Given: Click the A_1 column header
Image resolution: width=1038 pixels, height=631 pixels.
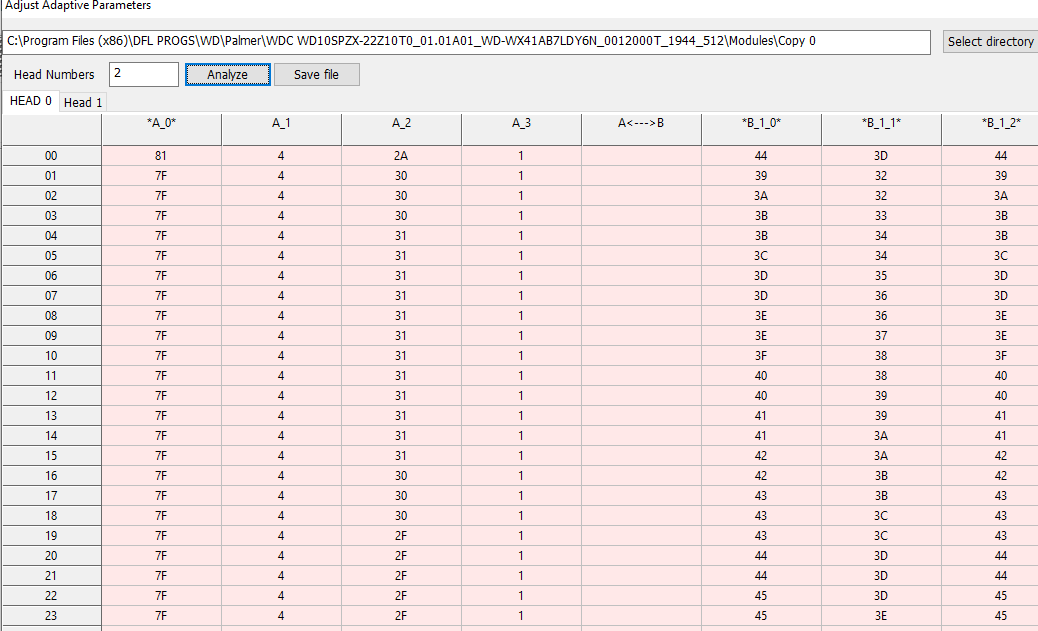Looking at the screenshot, I should (281, 124).
